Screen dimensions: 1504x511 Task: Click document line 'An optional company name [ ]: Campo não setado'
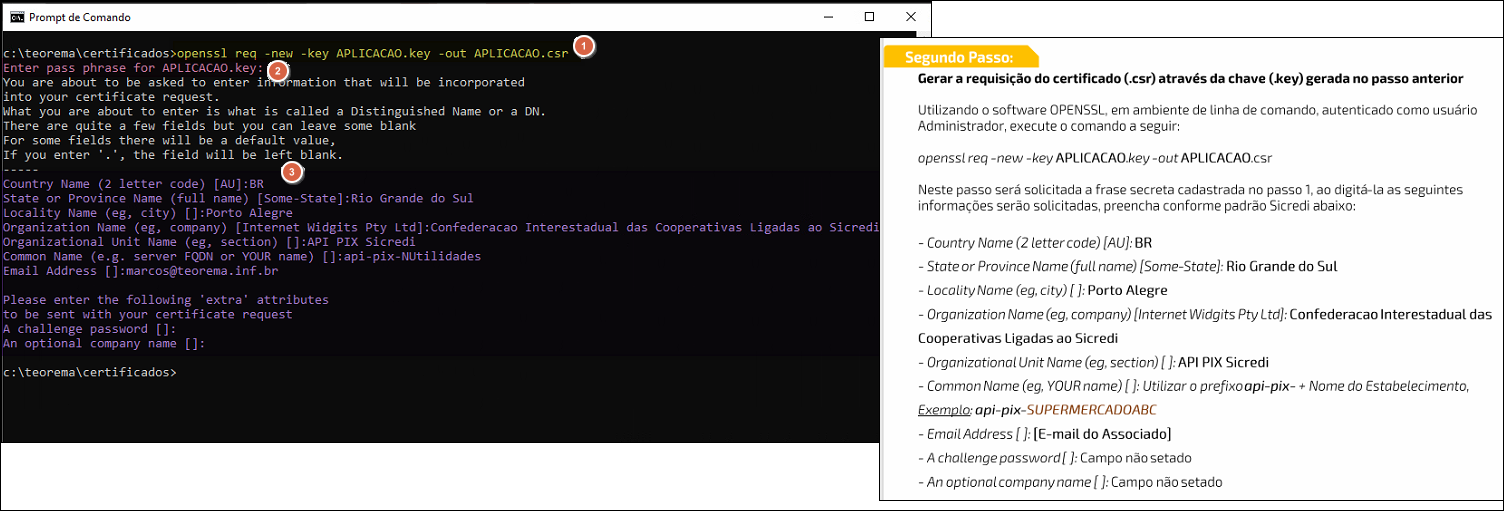coord(1070,483)
